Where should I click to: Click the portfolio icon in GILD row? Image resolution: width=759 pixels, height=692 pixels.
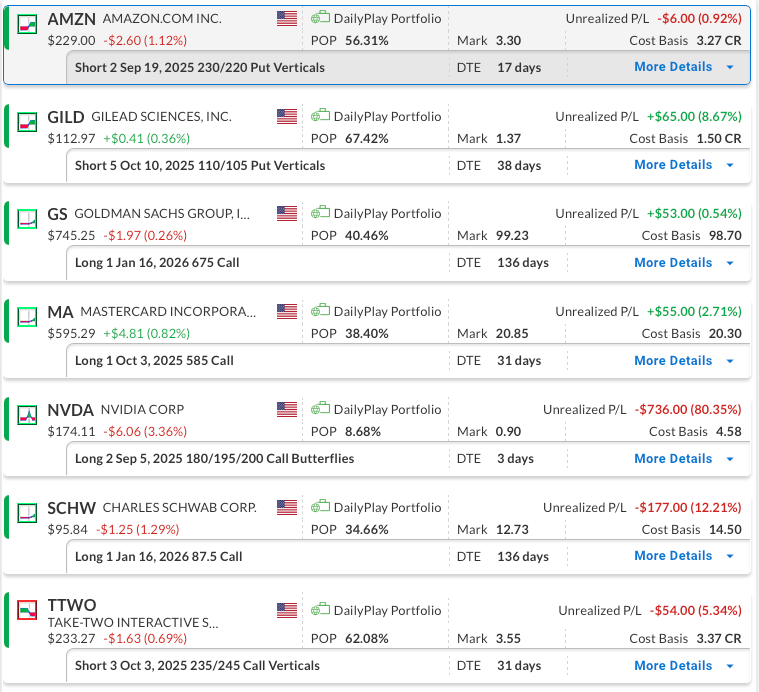click(320, 116)
